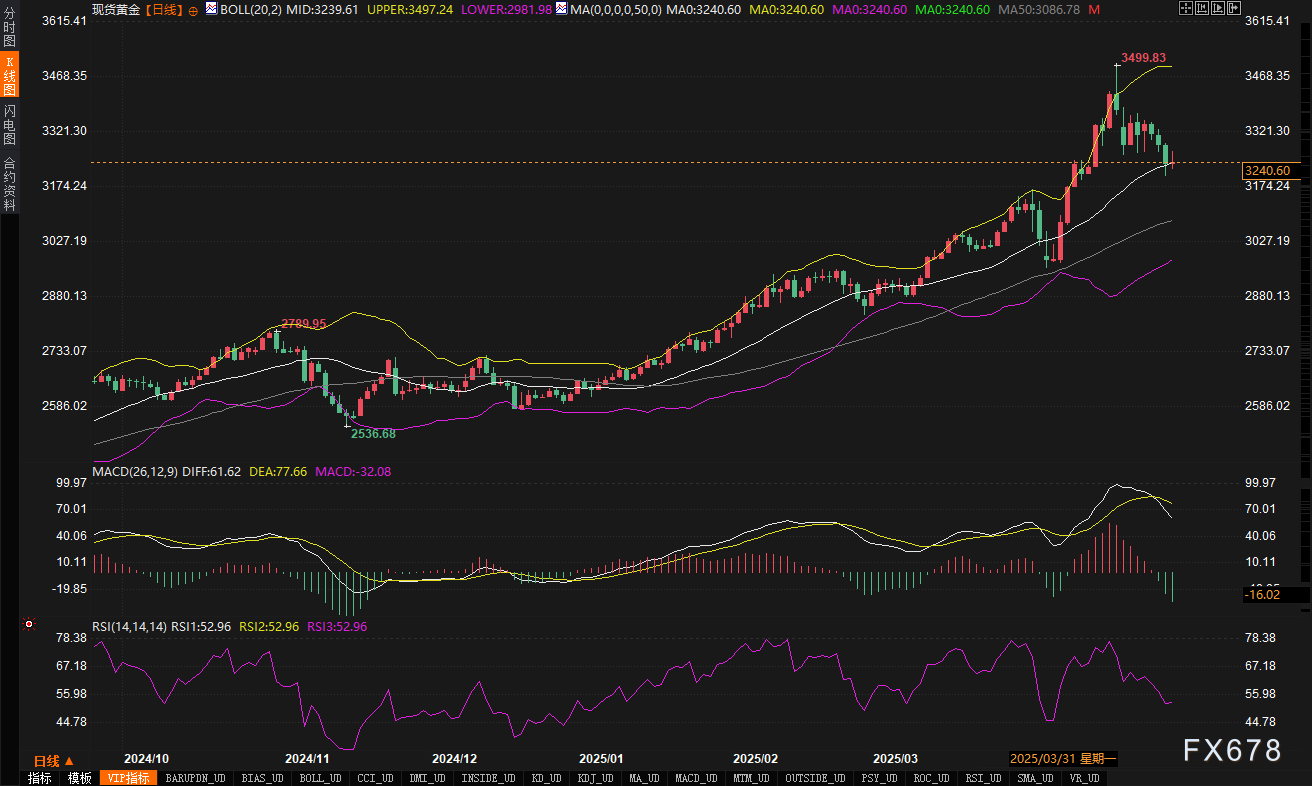Click the small red marker icon above RSI panel
This screenshot has width=1312, height=786.
(29, 625)
